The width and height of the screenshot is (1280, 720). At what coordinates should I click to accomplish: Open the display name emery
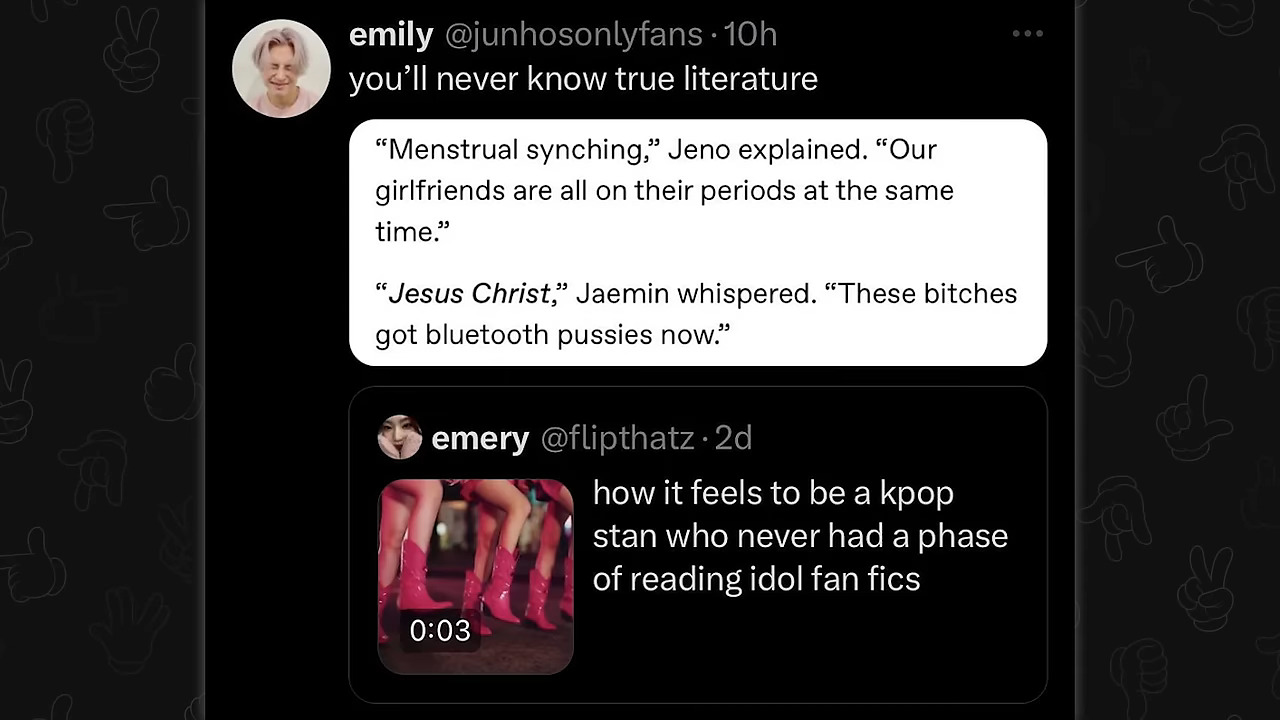[480, 438]
